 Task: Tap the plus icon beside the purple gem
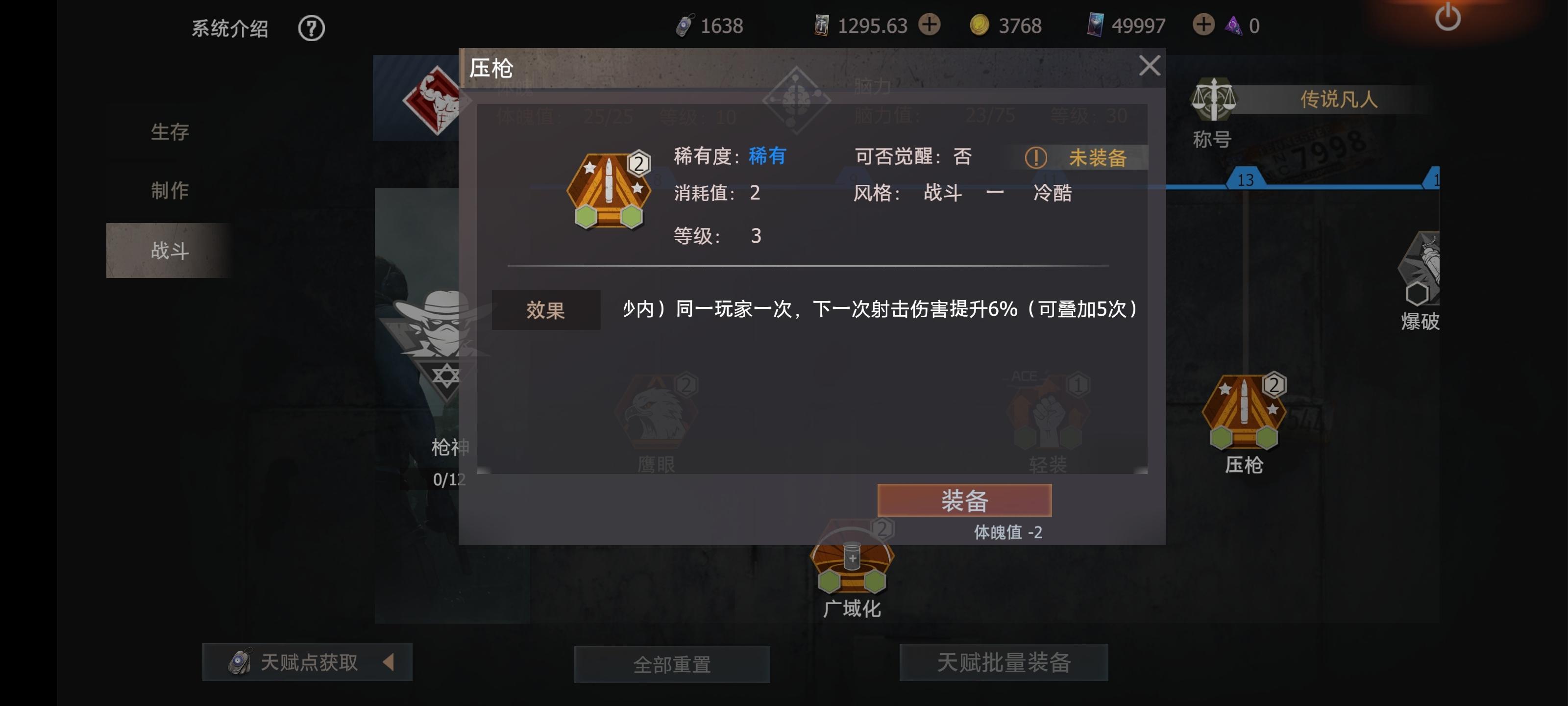(1203, 25)
